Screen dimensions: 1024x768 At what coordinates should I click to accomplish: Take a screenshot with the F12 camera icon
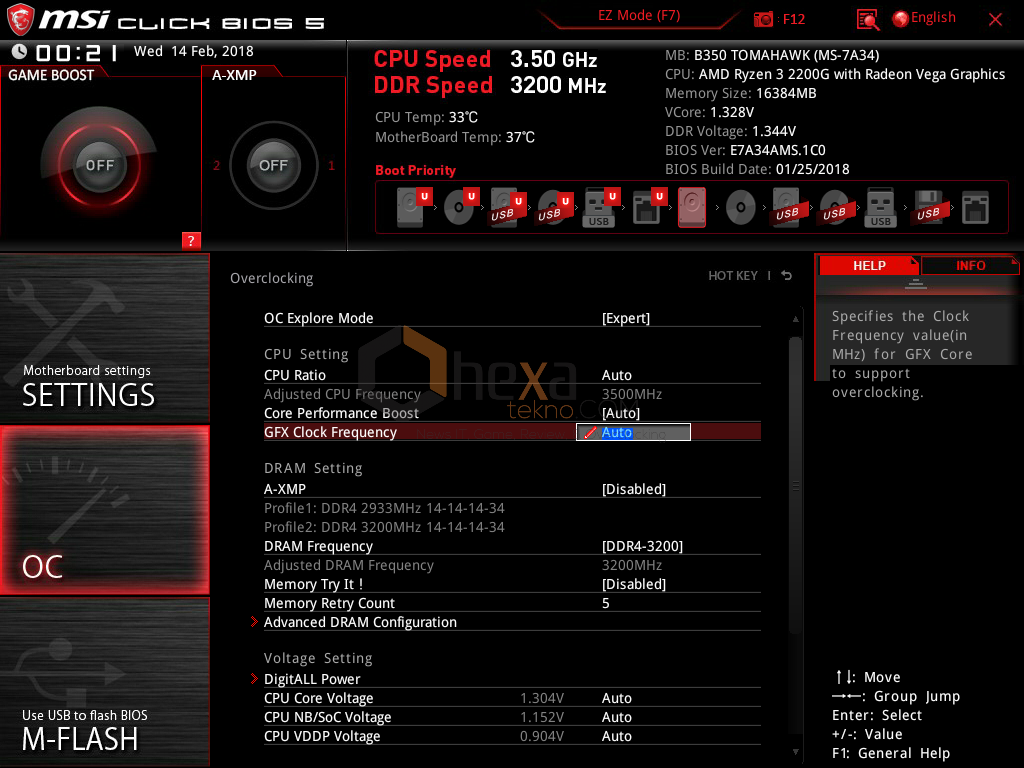click(x=763, y=19)
